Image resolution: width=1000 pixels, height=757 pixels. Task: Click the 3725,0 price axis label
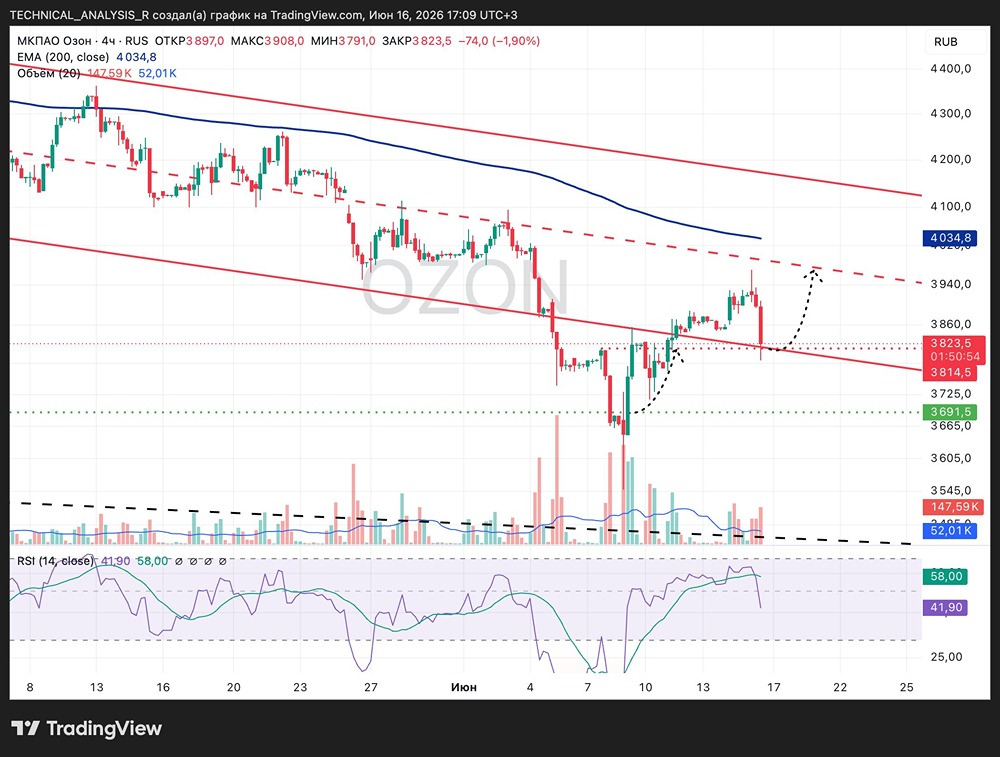tap(951, 394)
